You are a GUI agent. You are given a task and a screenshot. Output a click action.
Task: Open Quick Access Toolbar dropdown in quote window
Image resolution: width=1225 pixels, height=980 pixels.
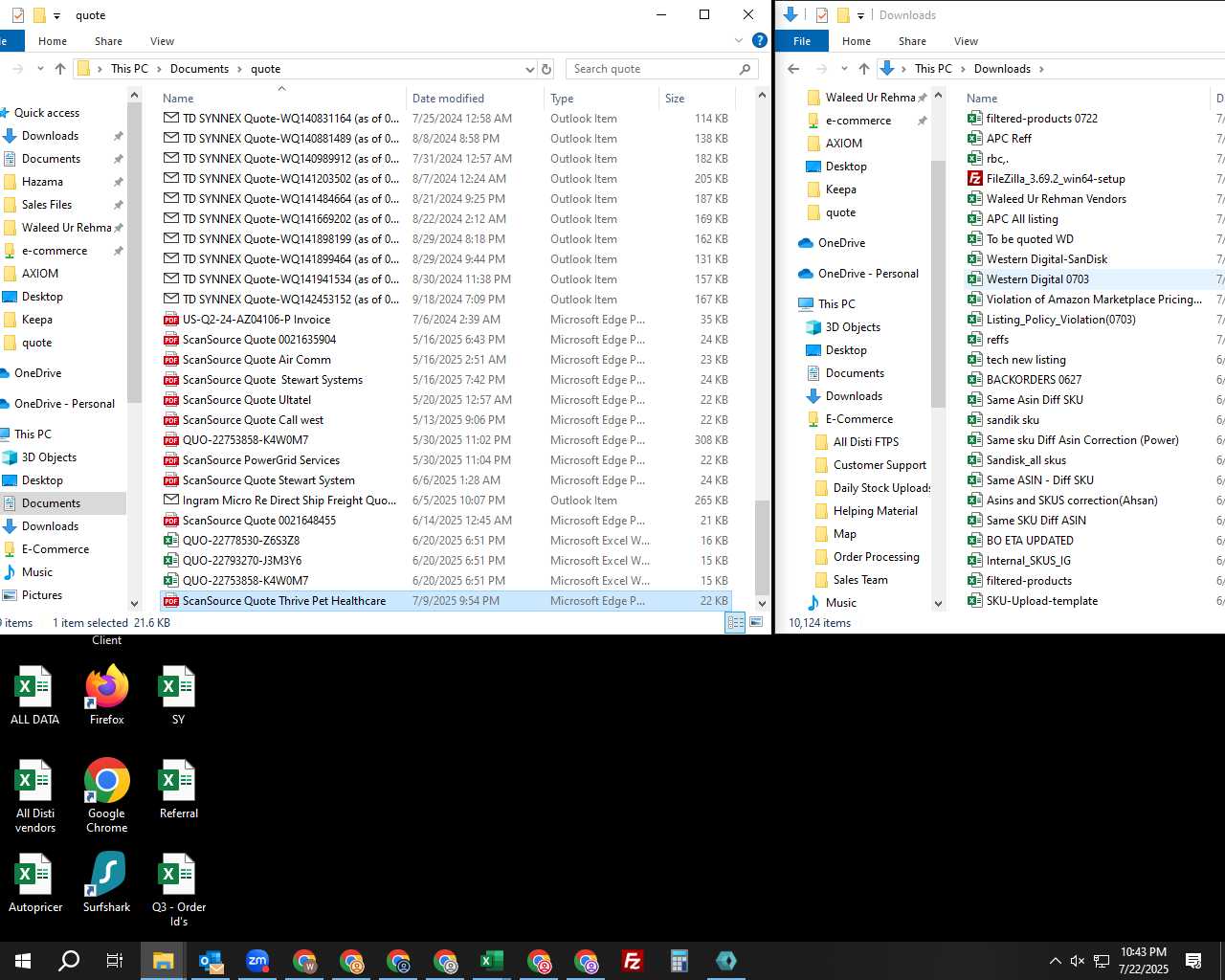56,15
